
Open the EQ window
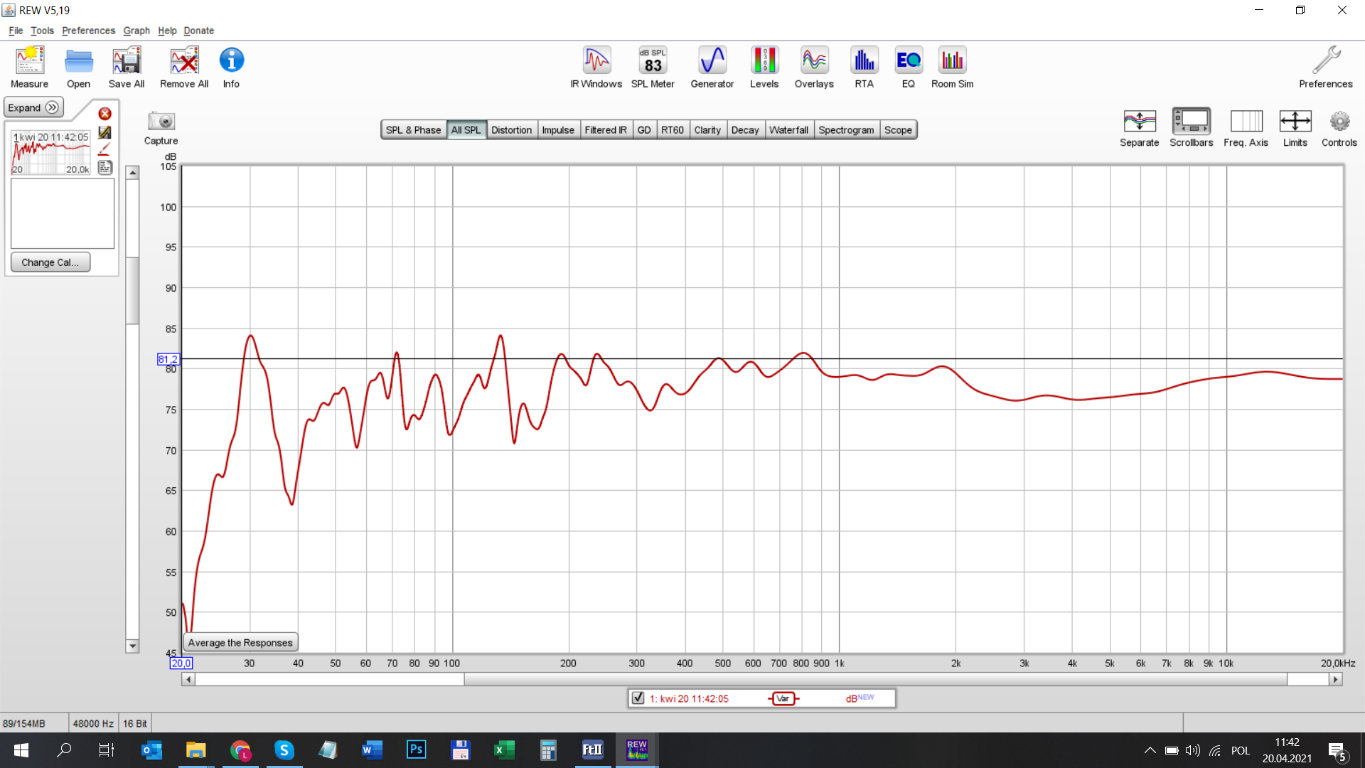[x=908, y=60]
